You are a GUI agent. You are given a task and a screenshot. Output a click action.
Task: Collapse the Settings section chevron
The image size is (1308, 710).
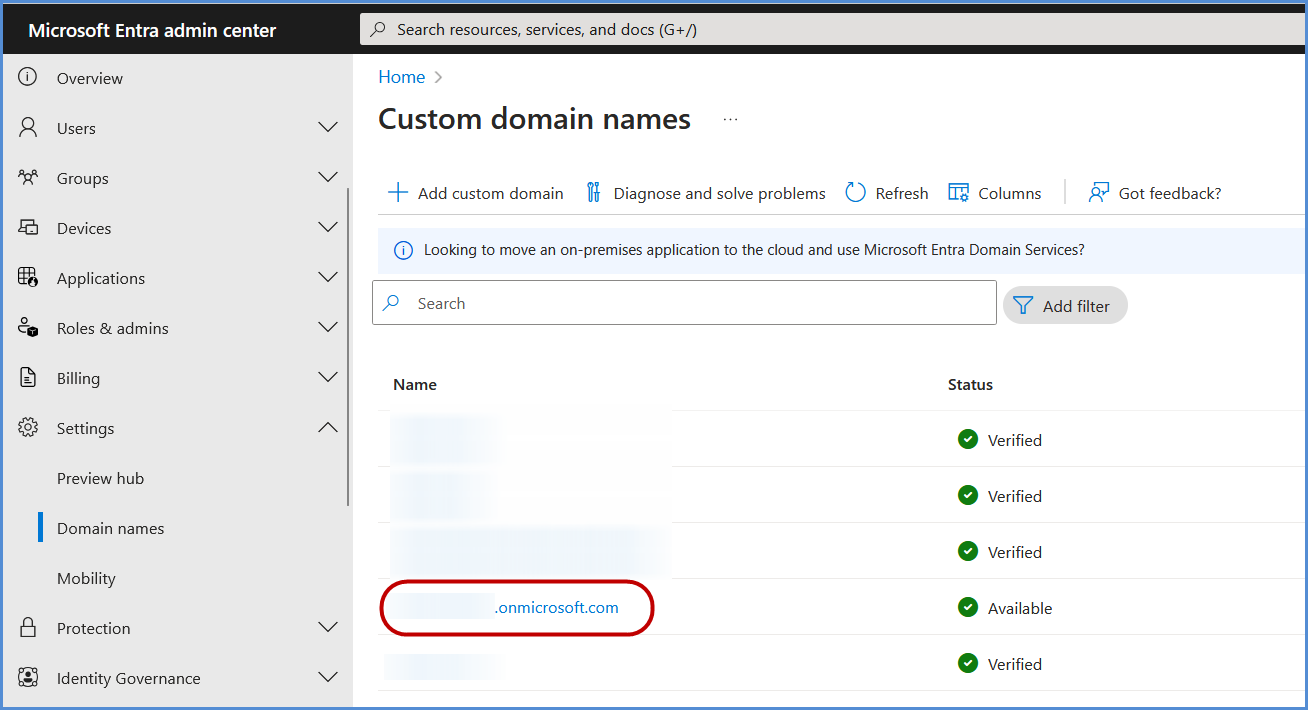[327, 428]
